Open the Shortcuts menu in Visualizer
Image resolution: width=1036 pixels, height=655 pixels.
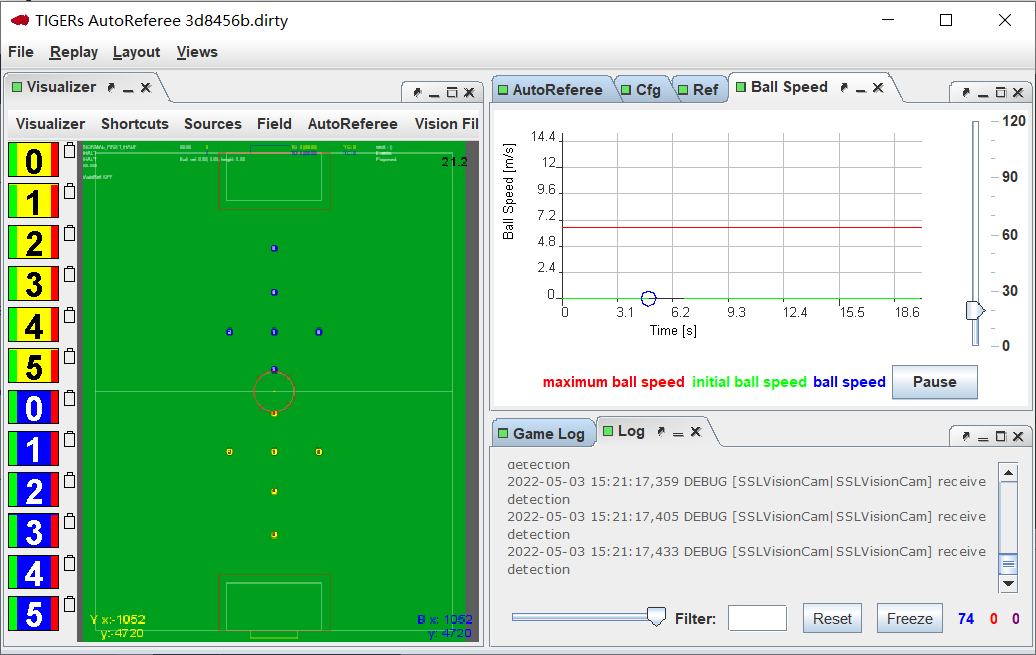point(135,124)
